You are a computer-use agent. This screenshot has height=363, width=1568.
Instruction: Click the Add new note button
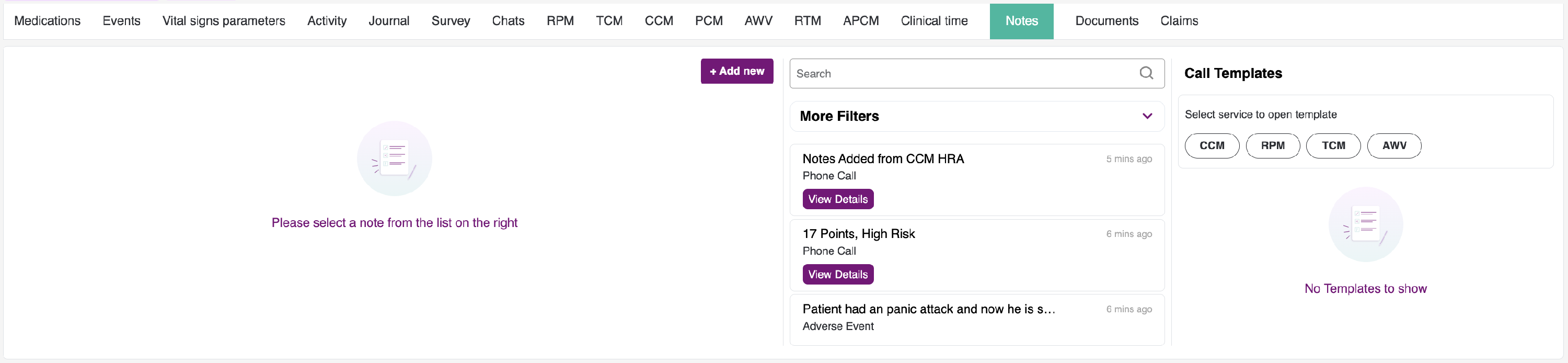click(736, 71)
